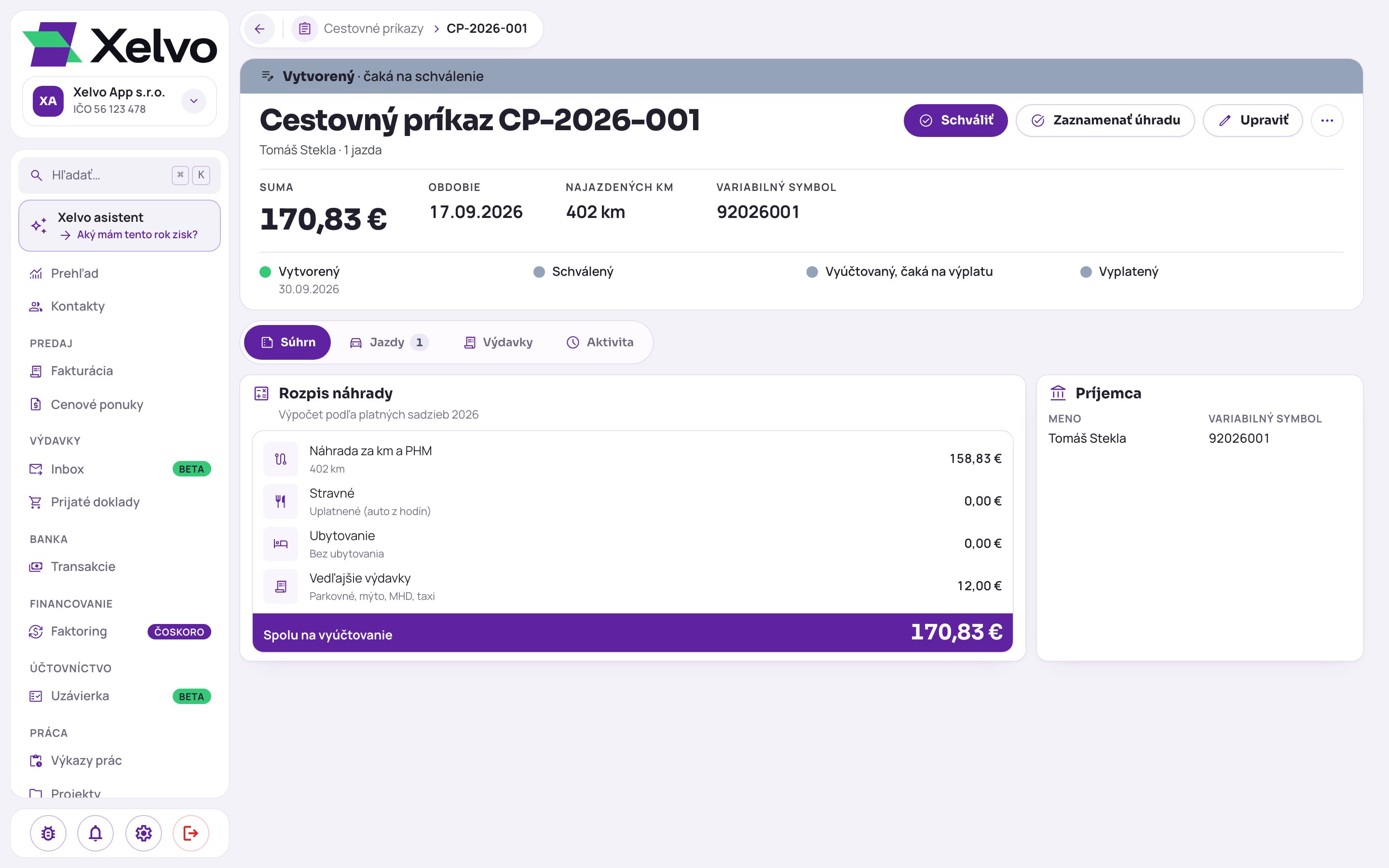1389x868 pixels.
Task: Open the Jazdy tab
Action: 389,342
